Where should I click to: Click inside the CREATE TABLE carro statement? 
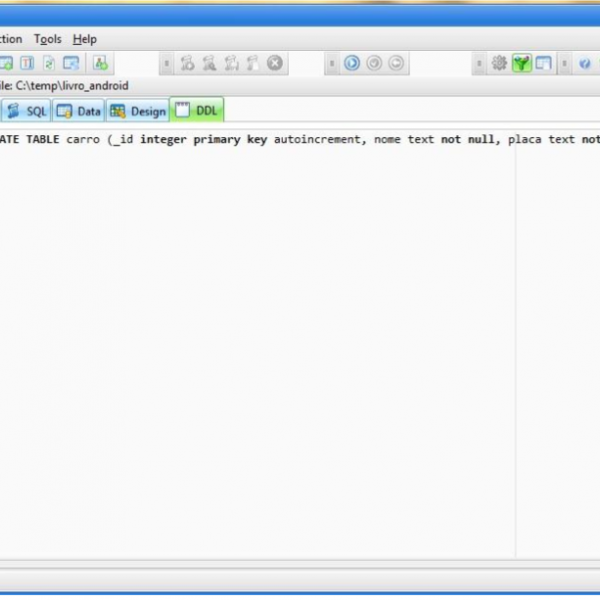pos(300,140)
